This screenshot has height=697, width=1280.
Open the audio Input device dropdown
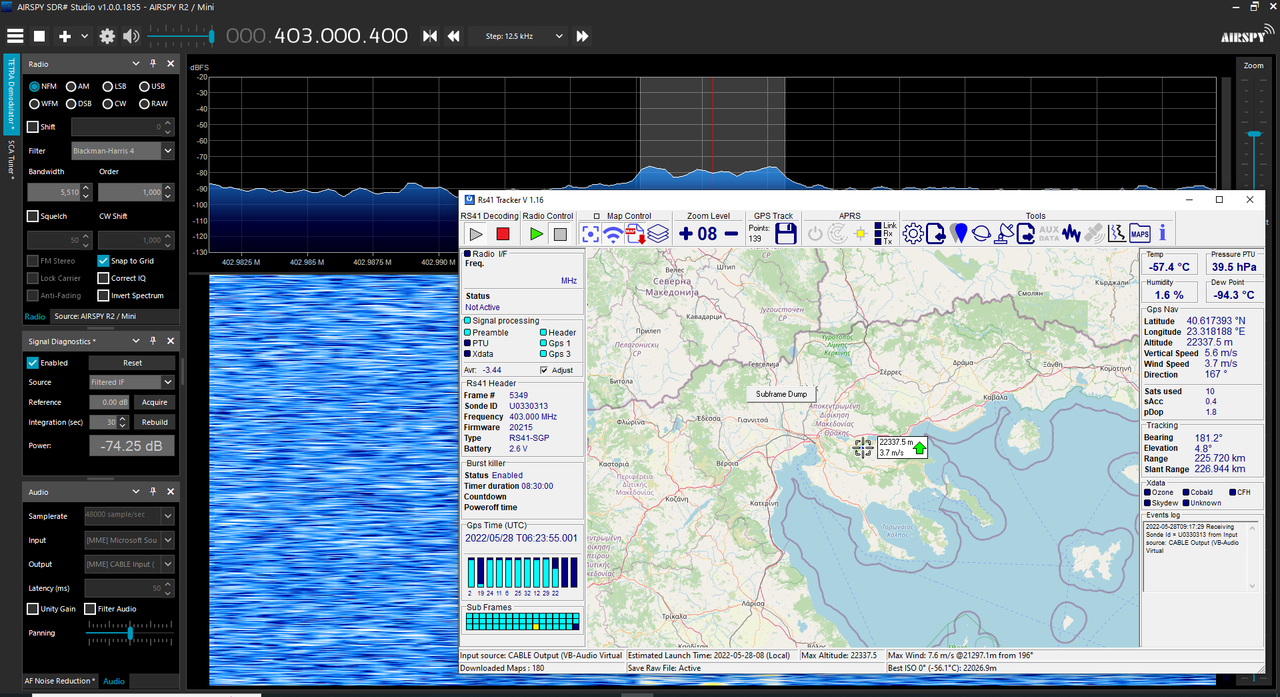pos(129,540)
